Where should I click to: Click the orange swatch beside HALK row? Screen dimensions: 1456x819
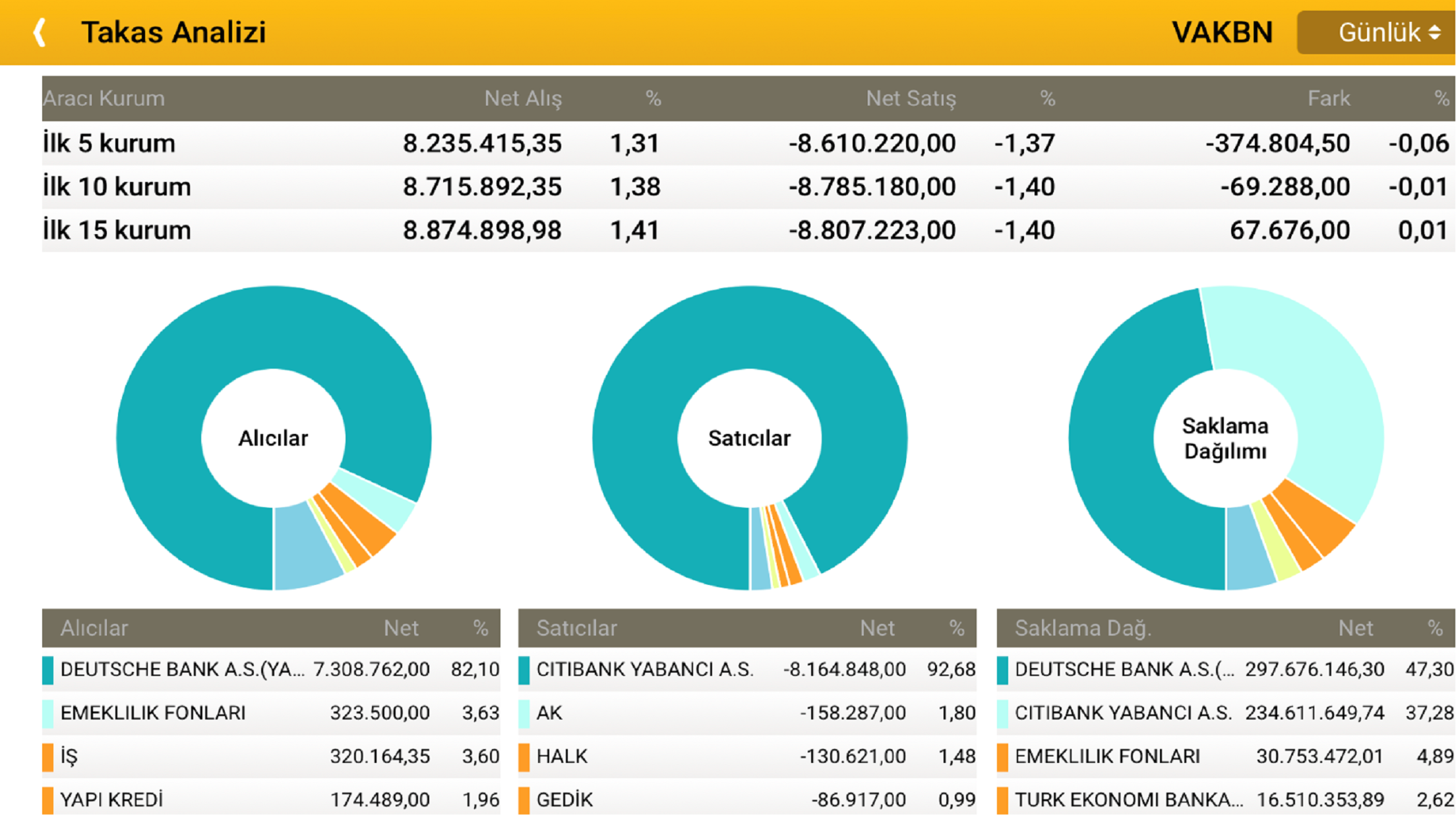click(524, 756)
